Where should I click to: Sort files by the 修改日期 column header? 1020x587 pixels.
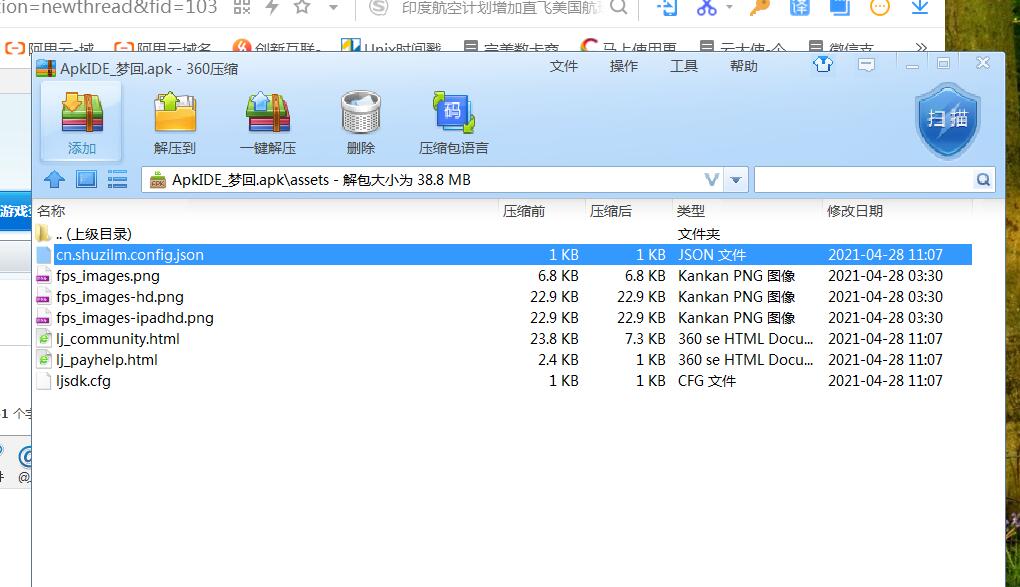(x=854, y=211)
